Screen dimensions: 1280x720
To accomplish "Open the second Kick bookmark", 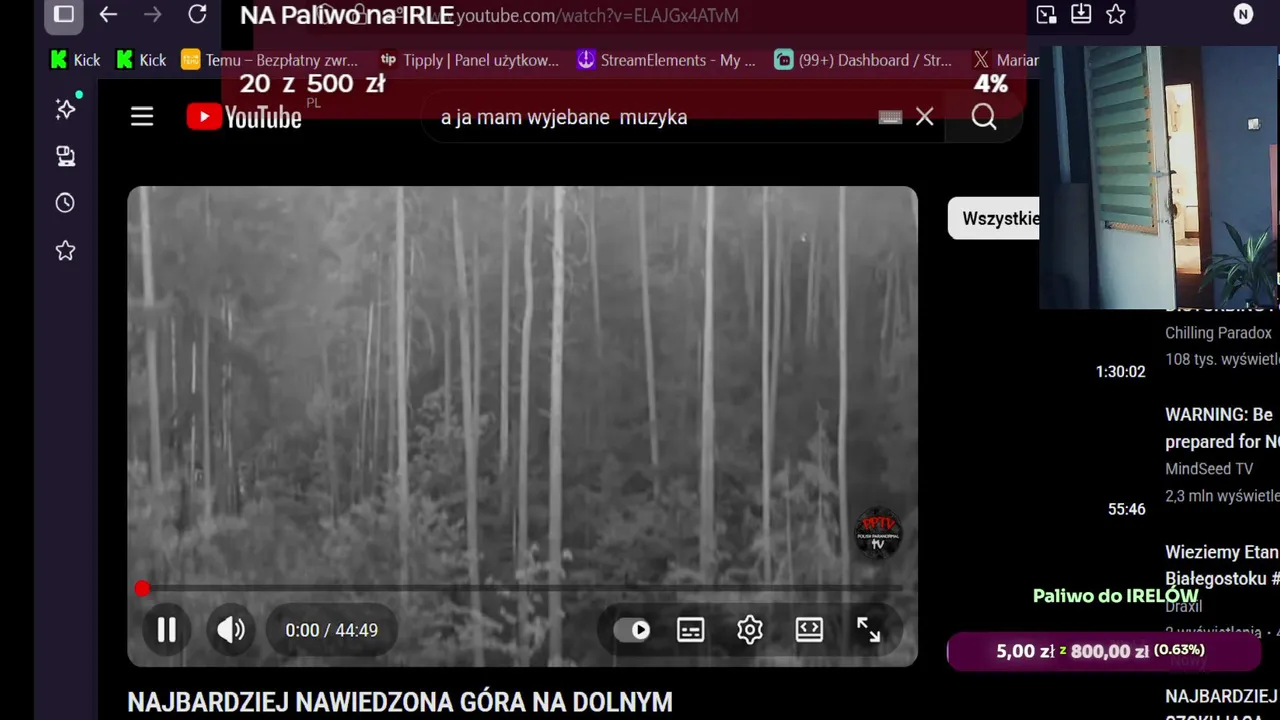I will (141, 60).
